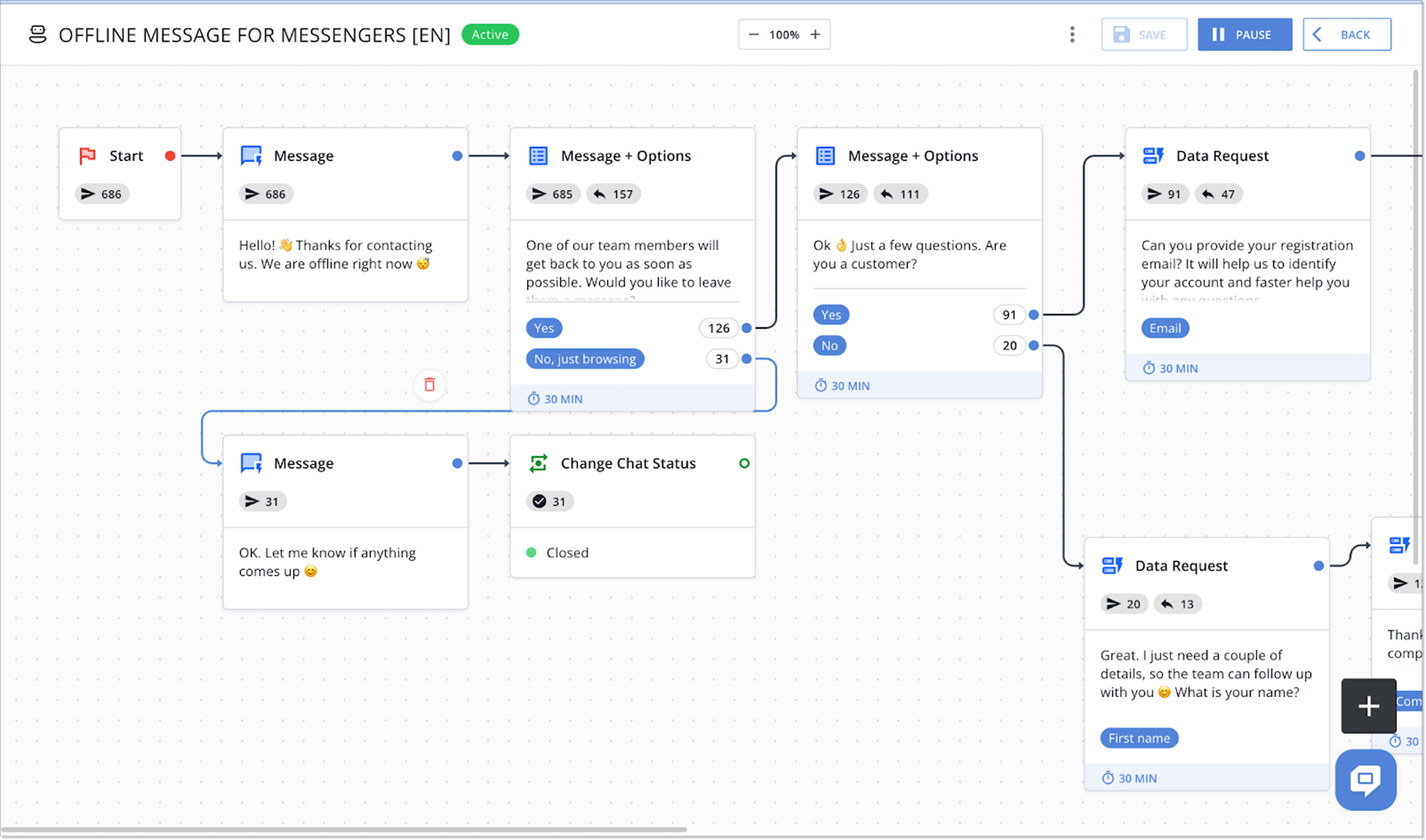This screenshot has width=1426, height=840.
Task: Increase zoom with the plus button
Action: (x=815, y=35)
